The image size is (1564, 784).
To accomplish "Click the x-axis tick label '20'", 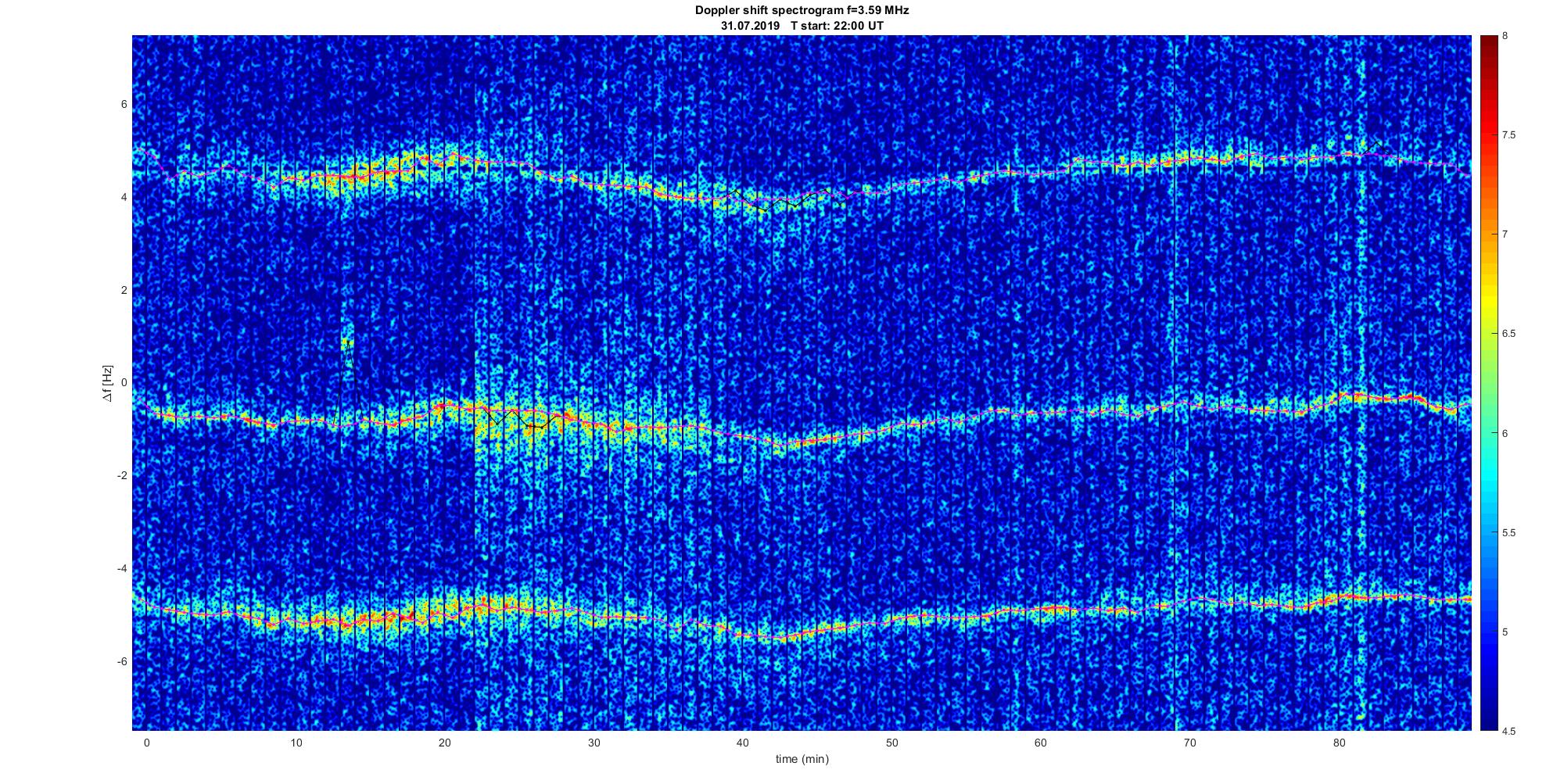I will (x=444, y=743).
